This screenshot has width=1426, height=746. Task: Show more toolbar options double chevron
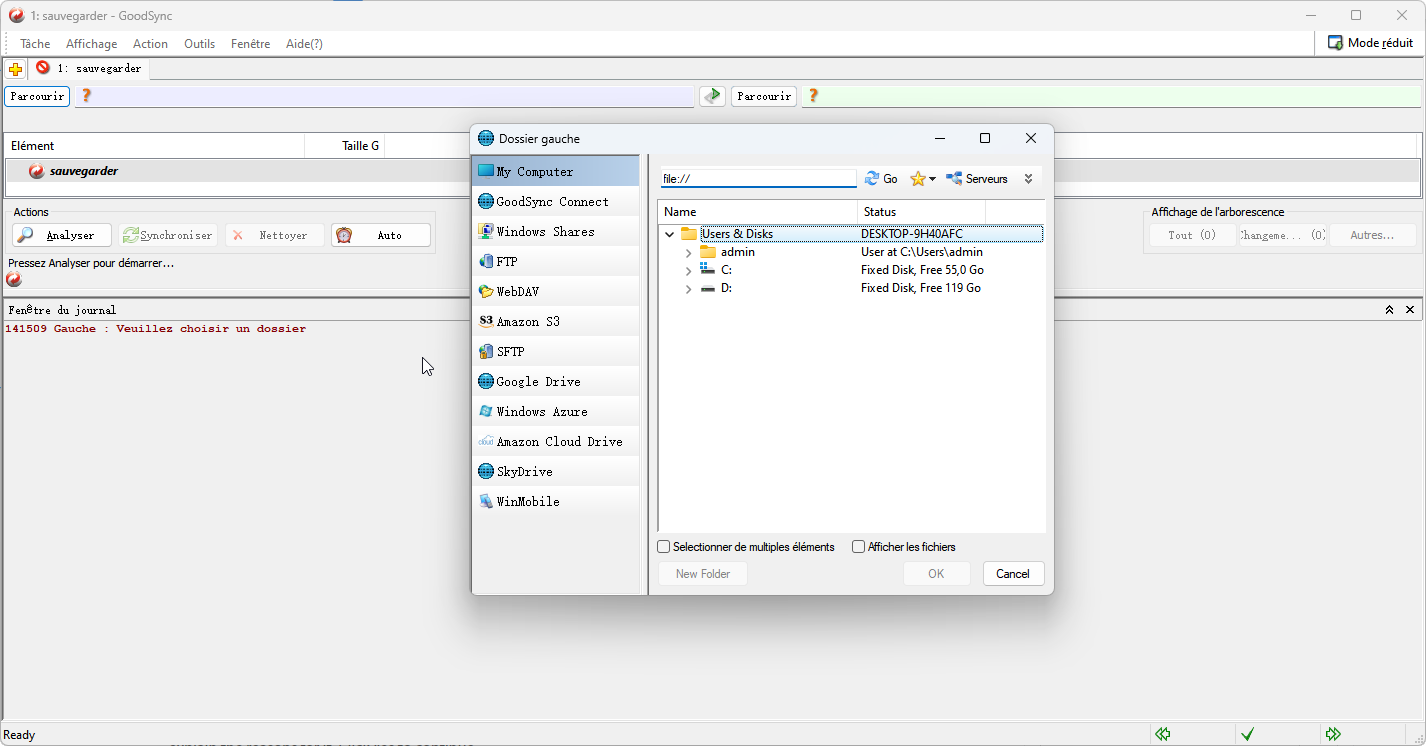click(1028, 179)
